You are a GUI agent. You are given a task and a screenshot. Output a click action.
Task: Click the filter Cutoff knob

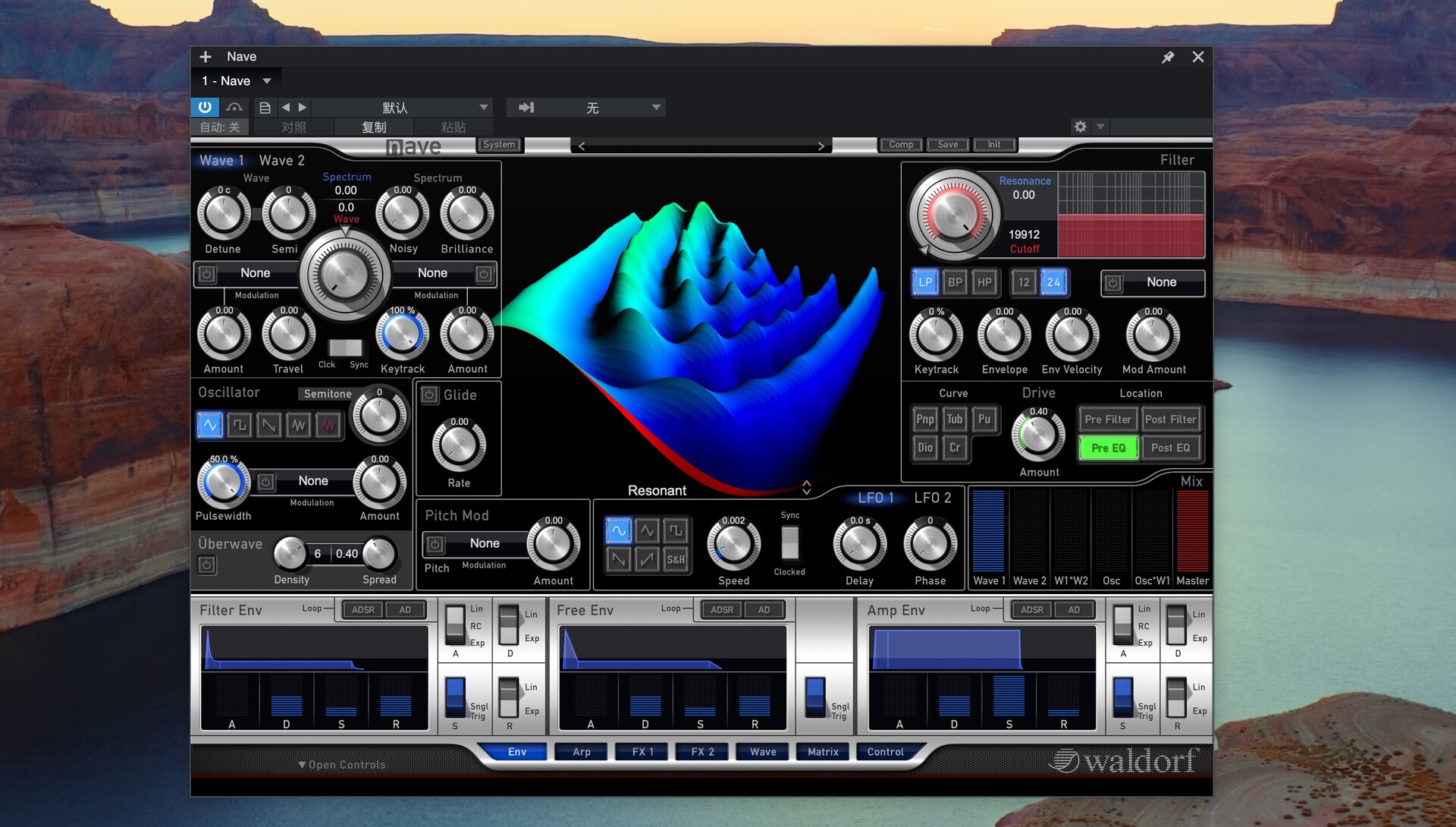(954, 215)
